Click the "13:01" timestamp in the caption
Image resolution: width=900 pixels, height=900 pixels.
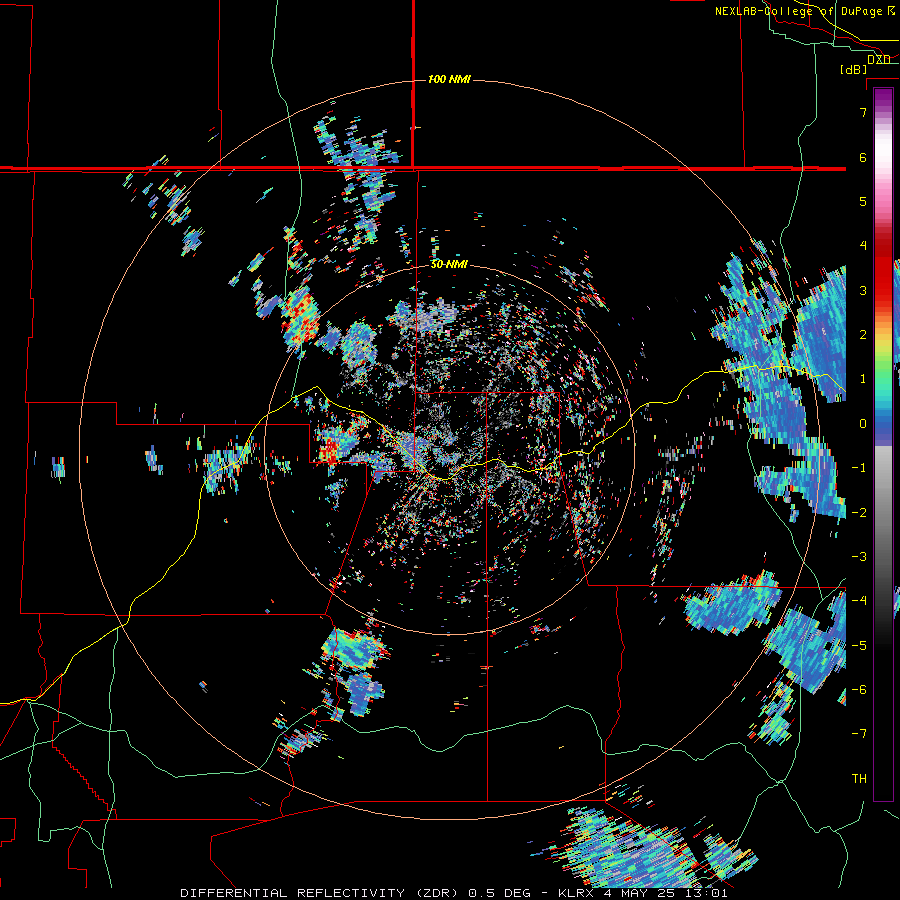click(708, 893)
